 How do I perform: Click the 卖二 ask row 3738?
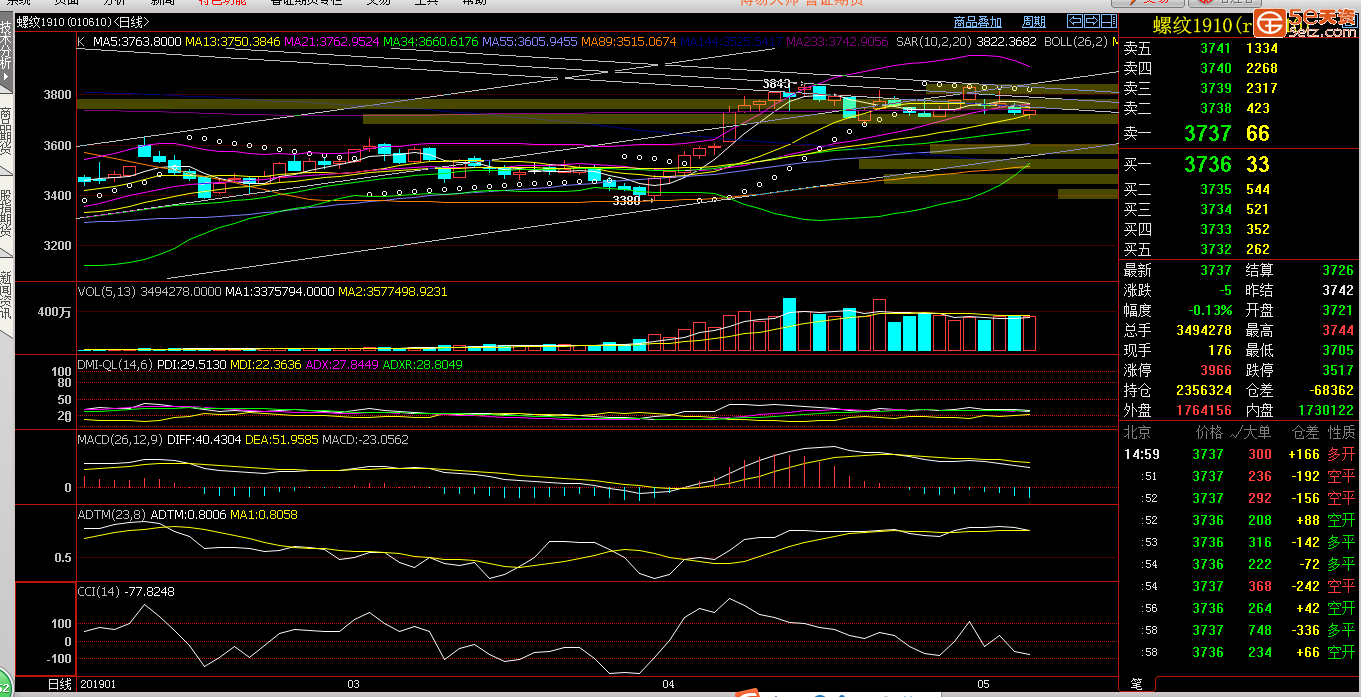[x=1239, y=108]
